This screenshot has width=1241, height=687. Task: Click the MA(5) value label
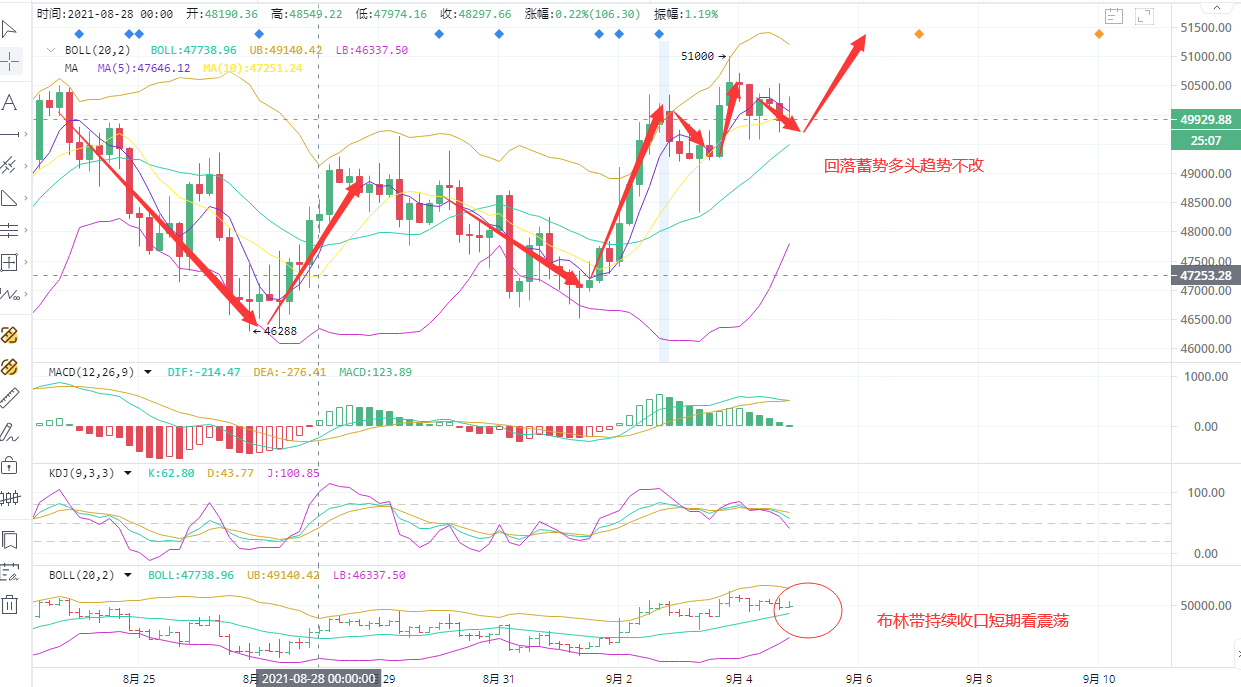pyautogui.click(x=143, y=68)
